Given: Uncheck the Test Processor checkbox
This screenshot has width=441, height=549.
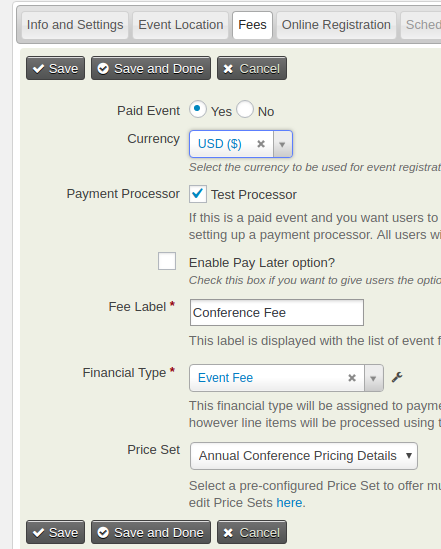Looking at the screenshot, I should coord(198,194).
